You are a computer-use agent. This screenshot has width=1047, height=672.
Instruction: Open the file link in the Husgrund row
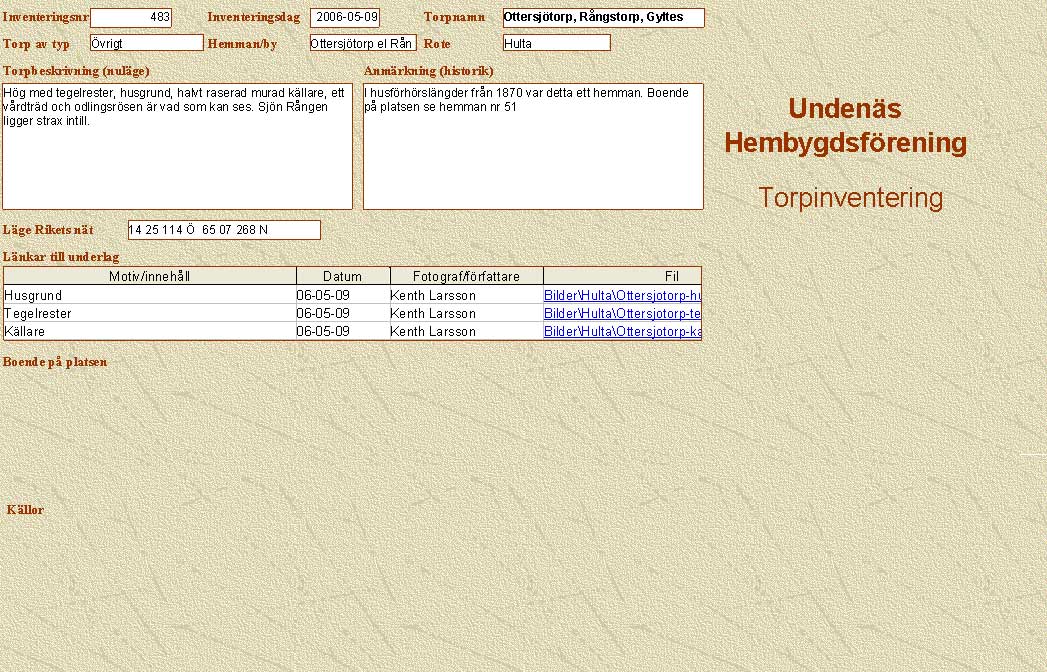point(621,295)
